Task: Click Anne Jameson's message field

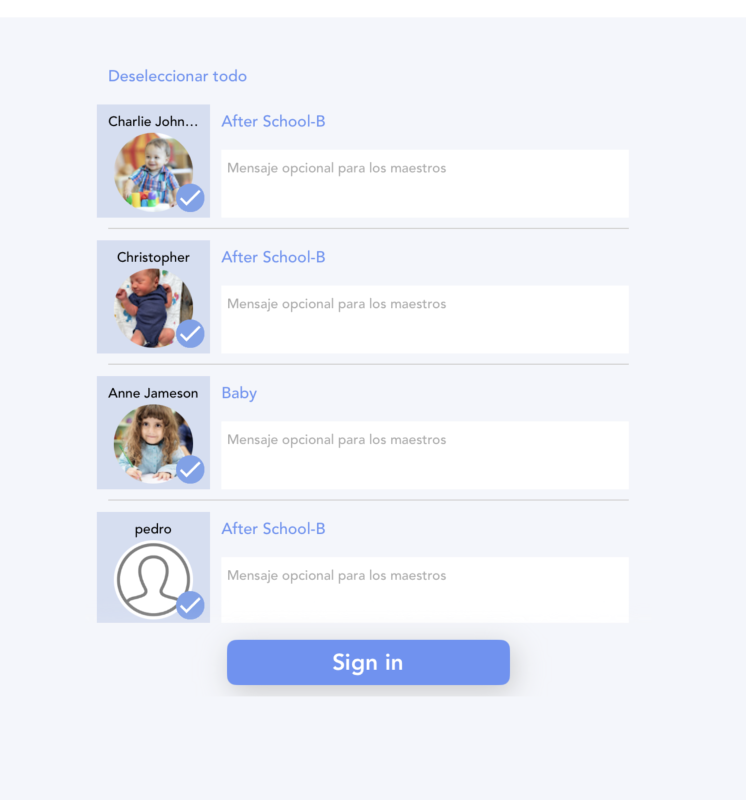Action: (425, 455)
